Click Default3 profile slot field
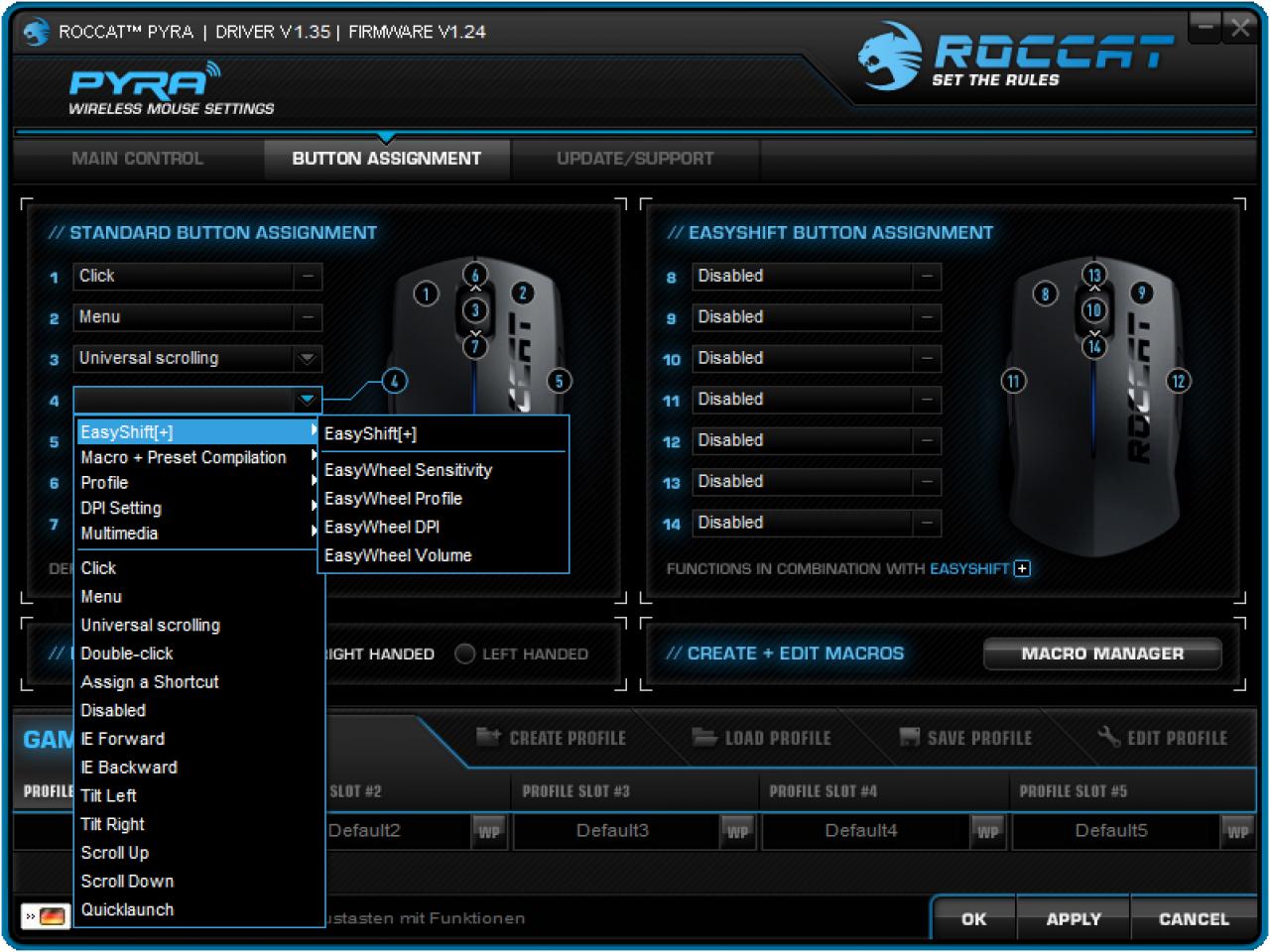Viewport: 1270px width, 952px height. [x=613, y=831]
